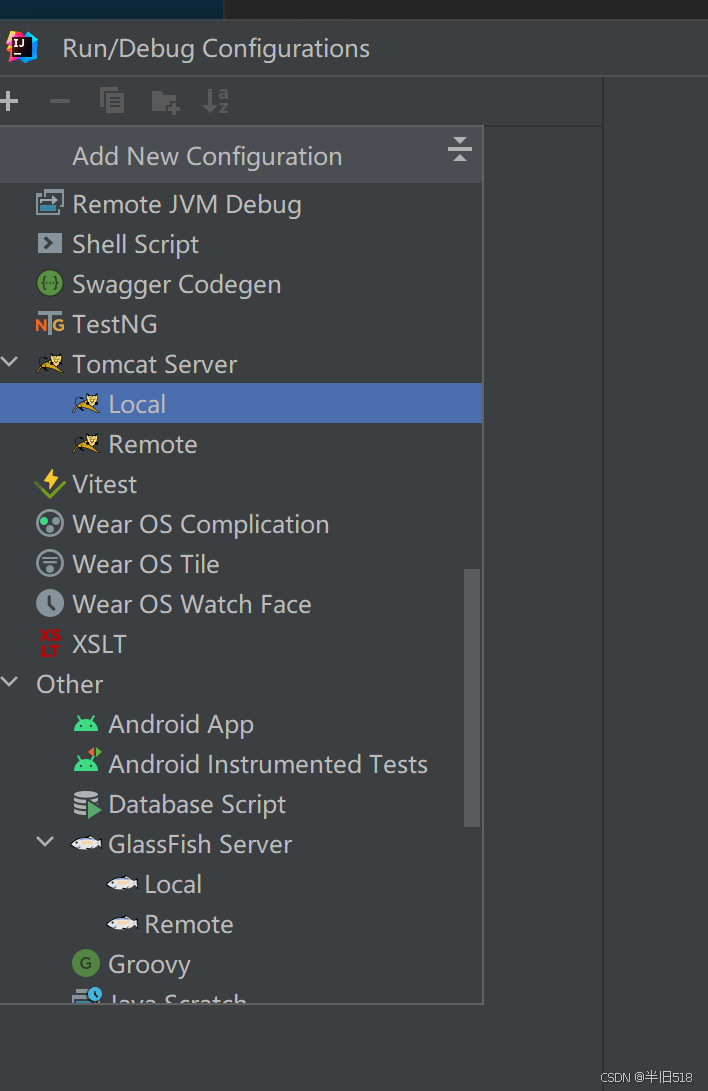Click the Database Script icon

[87, 804]
